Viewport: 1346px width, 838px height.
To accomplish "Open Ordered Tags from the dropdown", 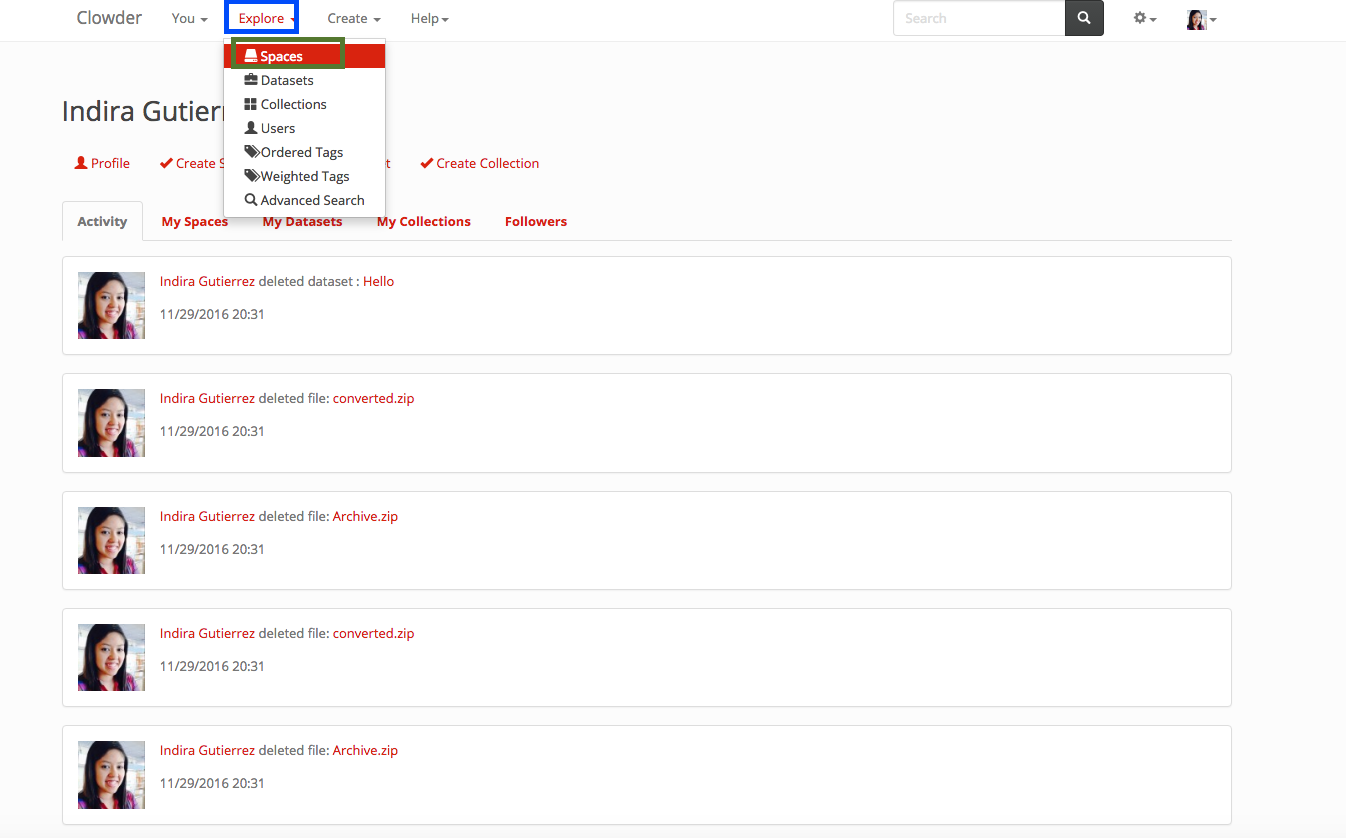I will [301, 152].
